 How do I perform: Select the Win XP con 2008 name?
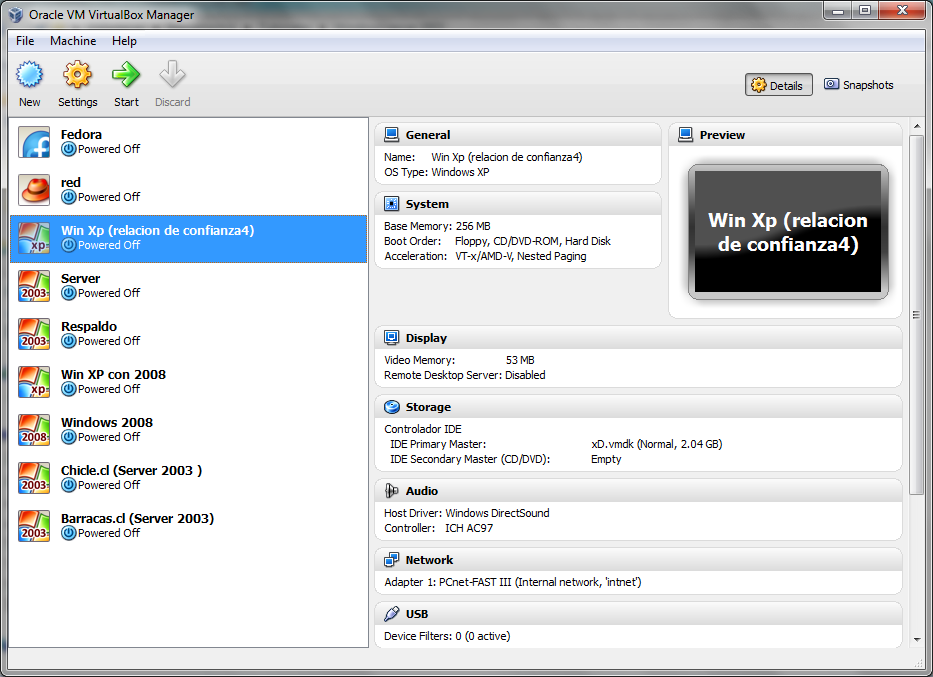click(x=113, y=375)
